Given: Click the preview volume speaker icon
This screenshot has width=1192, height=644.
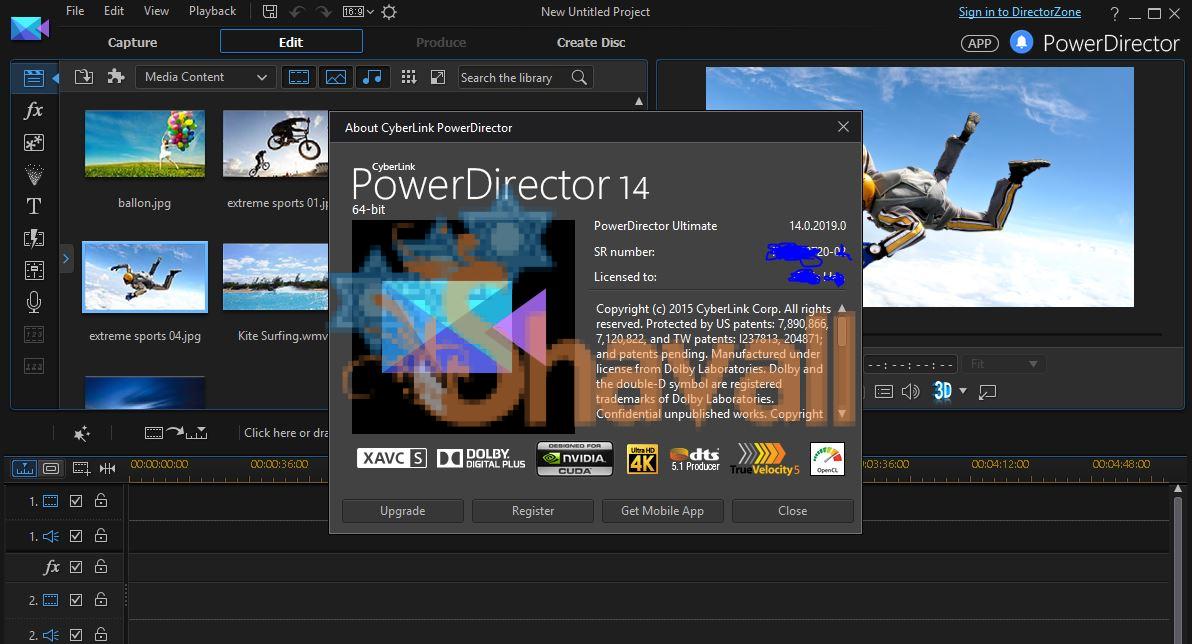Looking at the screenshot, I should coord(910,392).
